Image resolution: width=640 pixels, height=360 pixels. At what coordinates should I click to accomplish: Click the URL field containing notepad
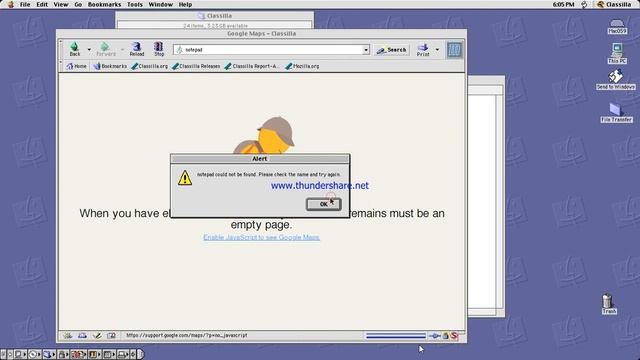click(x=271, y=50)
